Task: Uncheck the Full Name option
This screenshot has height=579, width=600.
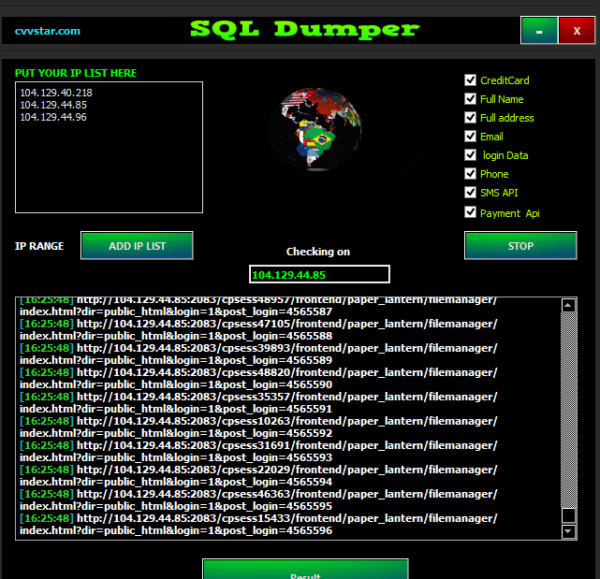Action: pos(471,99)
